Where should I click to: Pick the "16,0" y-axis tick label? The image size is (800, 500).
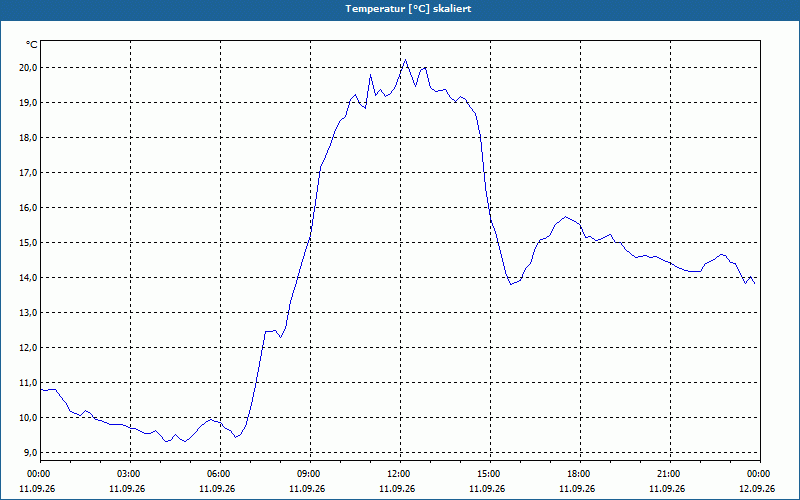click(28, 208)
